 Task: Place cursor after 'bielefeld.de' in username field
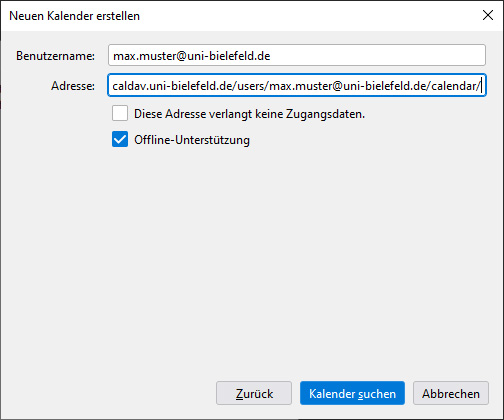coord(271,56)
